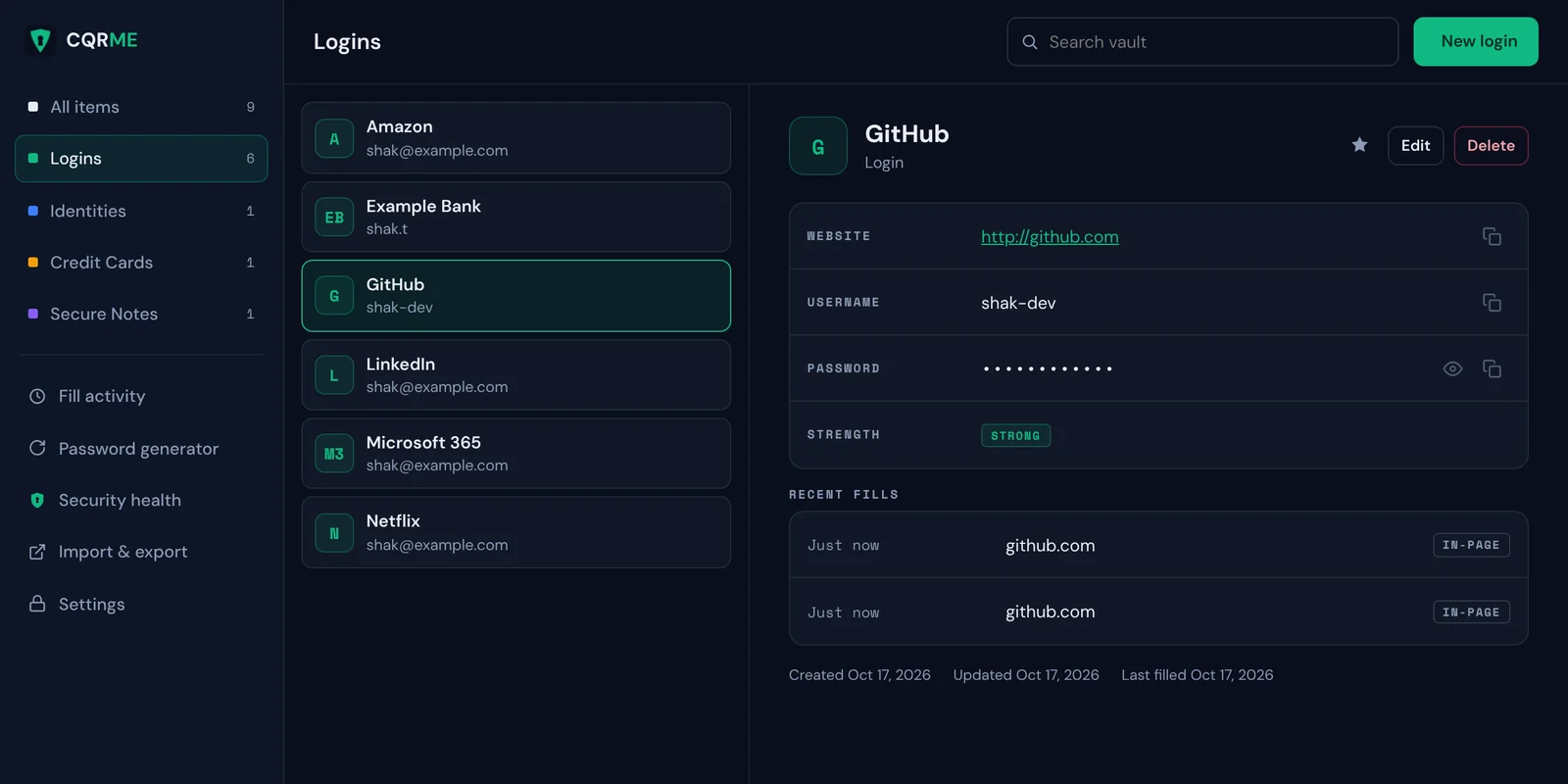Click the 'RECENT FILLS' heading

(x=844, y=495)
